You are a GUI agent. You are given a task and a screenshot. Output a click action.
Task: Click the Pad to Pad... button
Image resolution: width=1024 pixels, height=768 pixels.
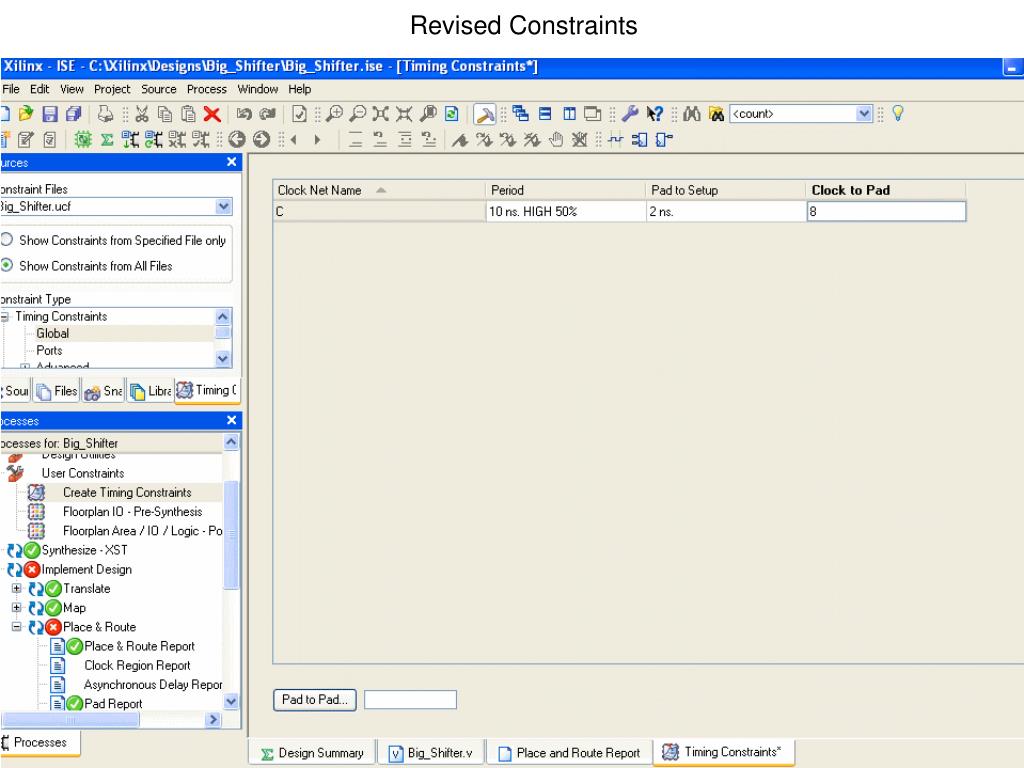coord(315,699)
